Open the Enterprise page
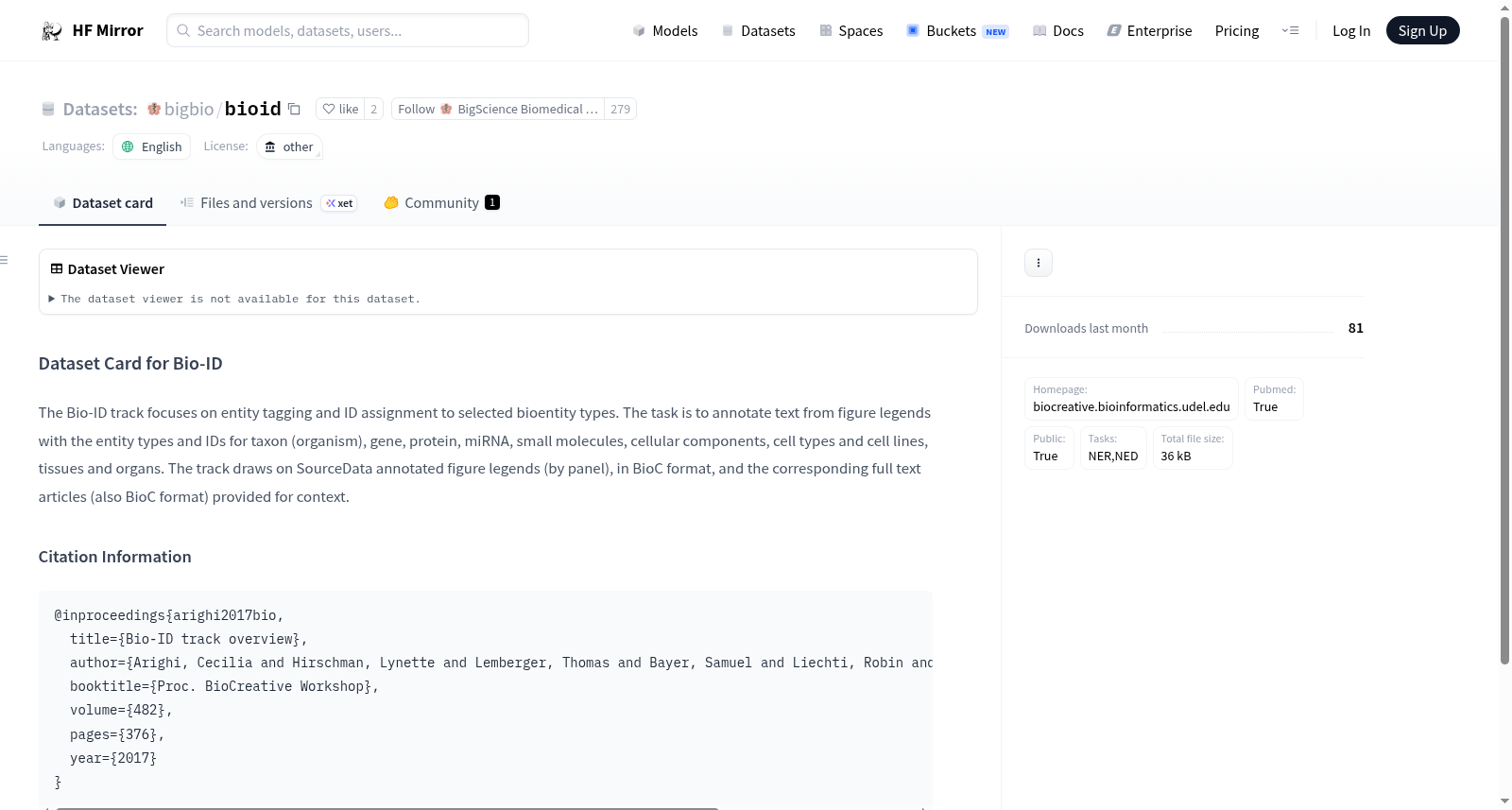 pyautogui.click(x=1149, y=30)
